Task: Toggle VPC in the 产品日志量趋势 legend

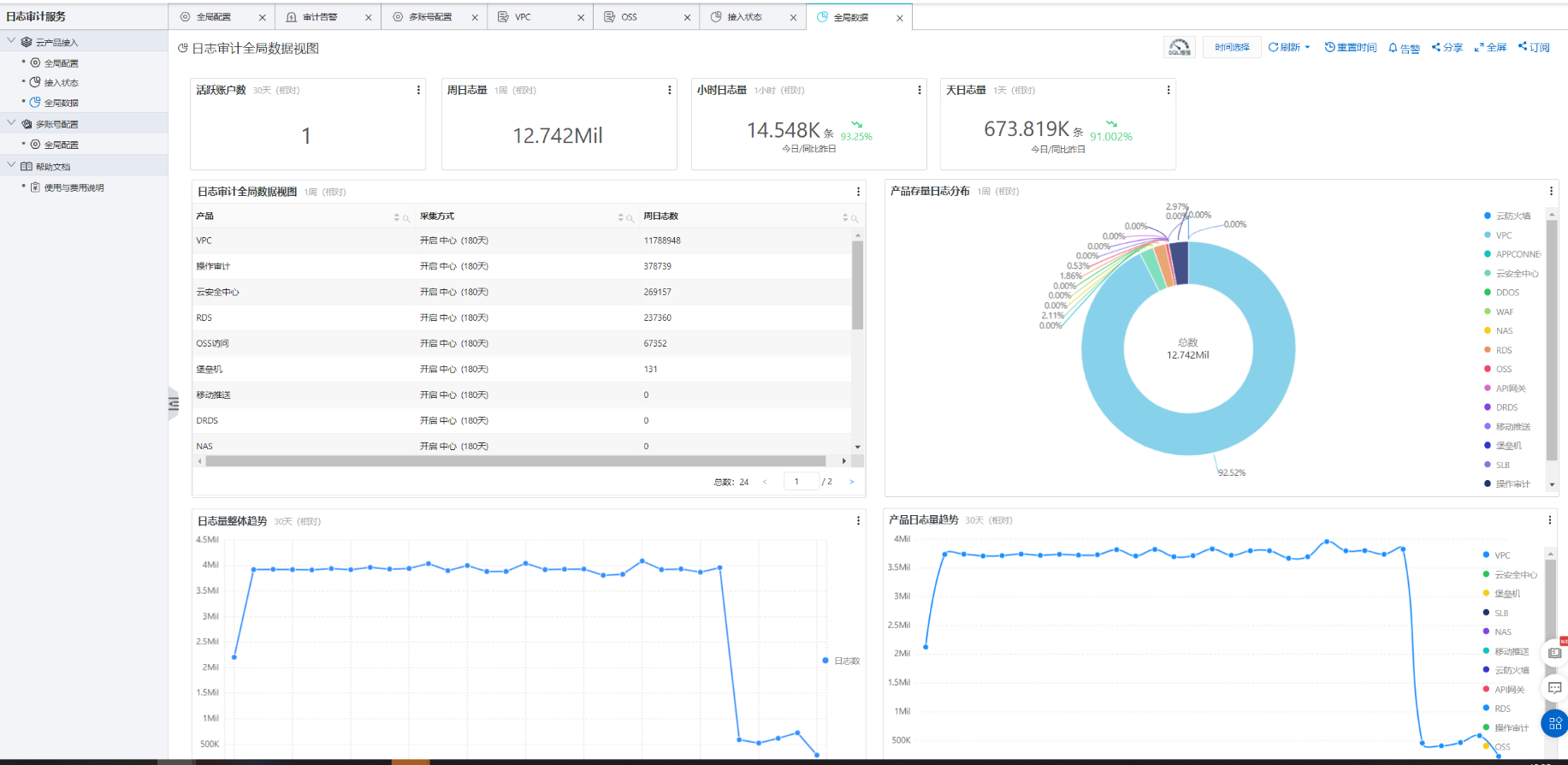Action: [x=1496, y=555]
